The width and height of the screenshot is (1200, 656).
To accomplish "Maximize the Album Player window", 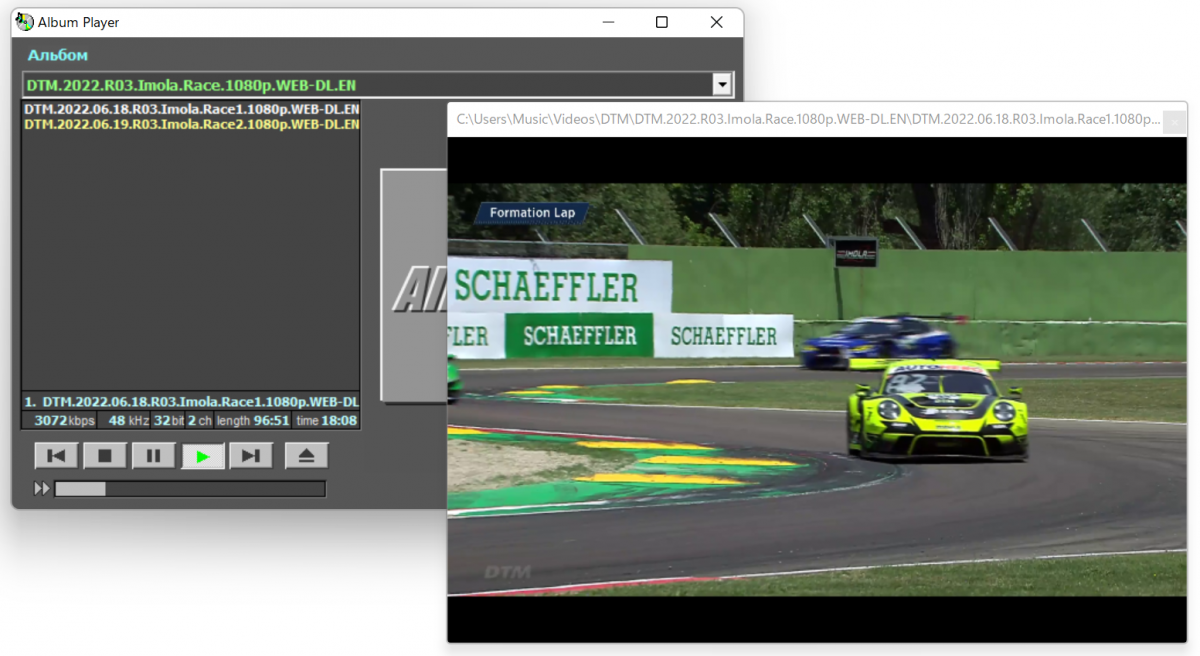I will (662, 22).
